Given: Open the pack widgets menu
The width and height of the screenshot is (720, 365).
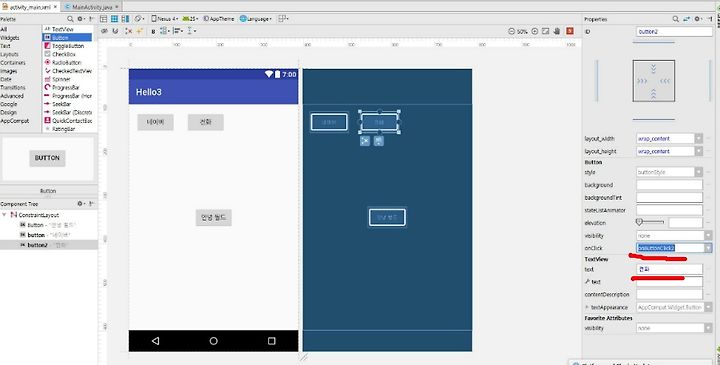Looking at the screenshot, I should [165, 31].
